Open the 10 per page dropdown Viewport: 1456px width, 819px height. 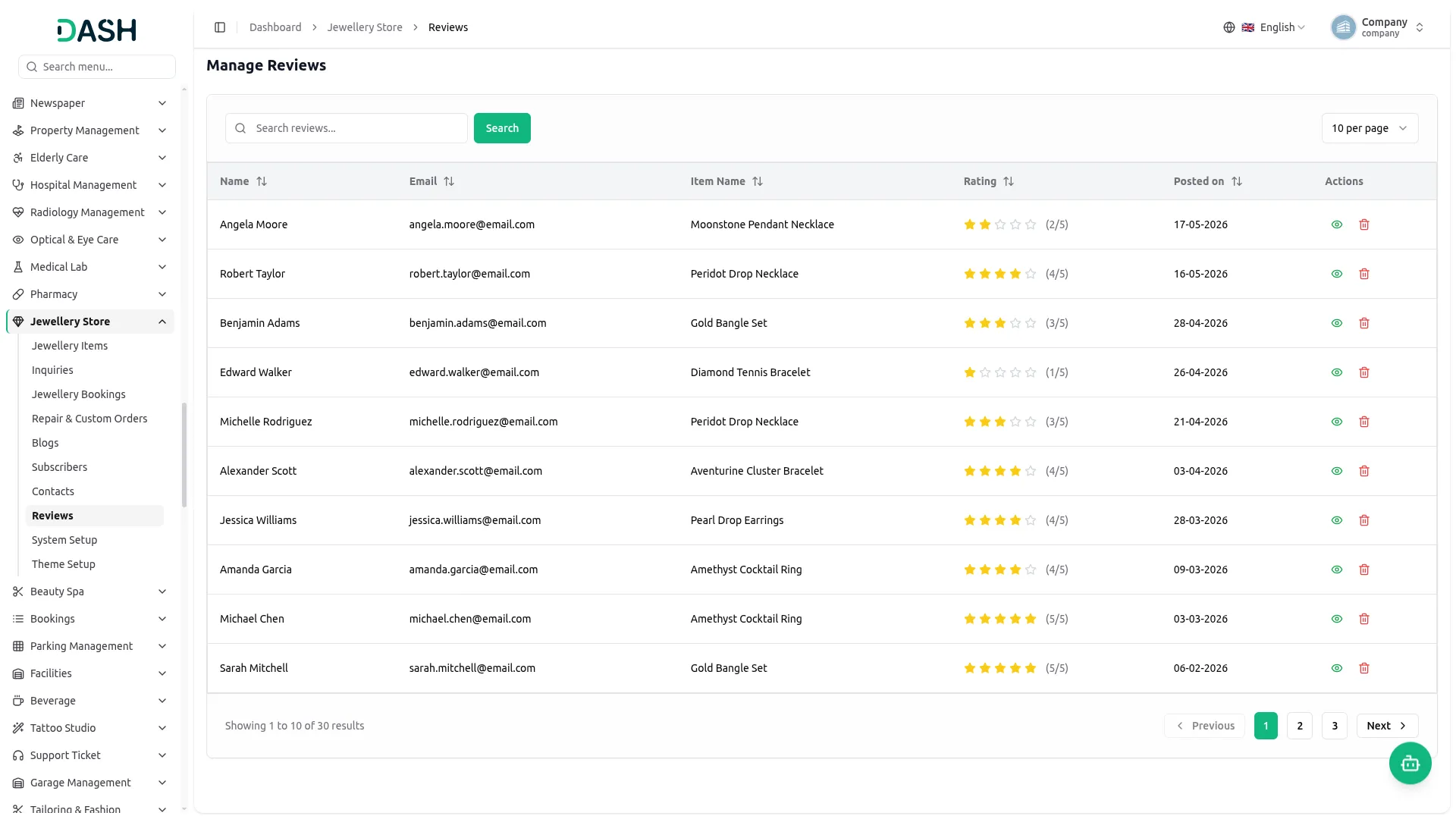1370,128
